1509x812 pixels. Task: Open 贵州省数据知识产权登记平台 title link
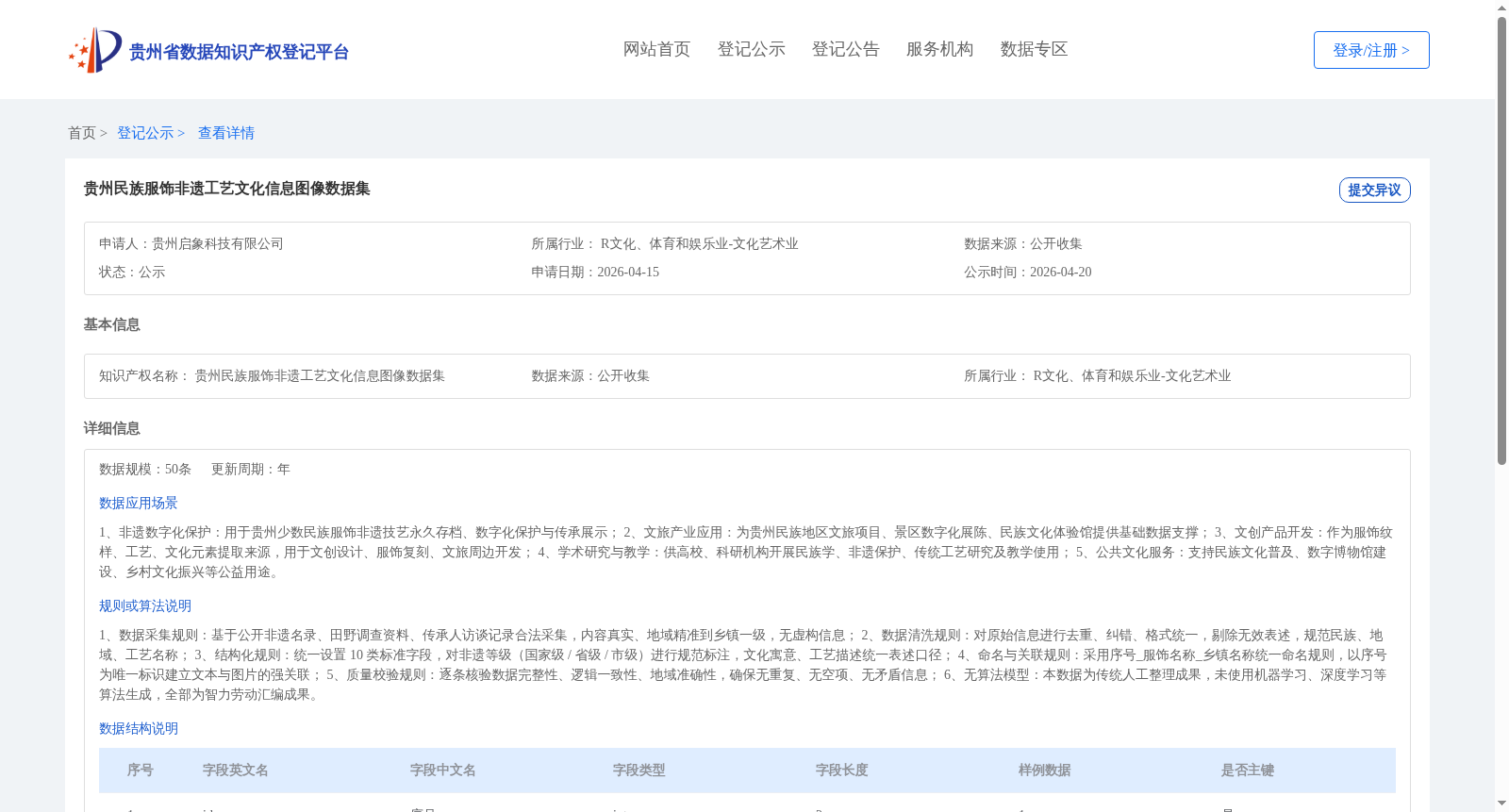tap(239, 52)
